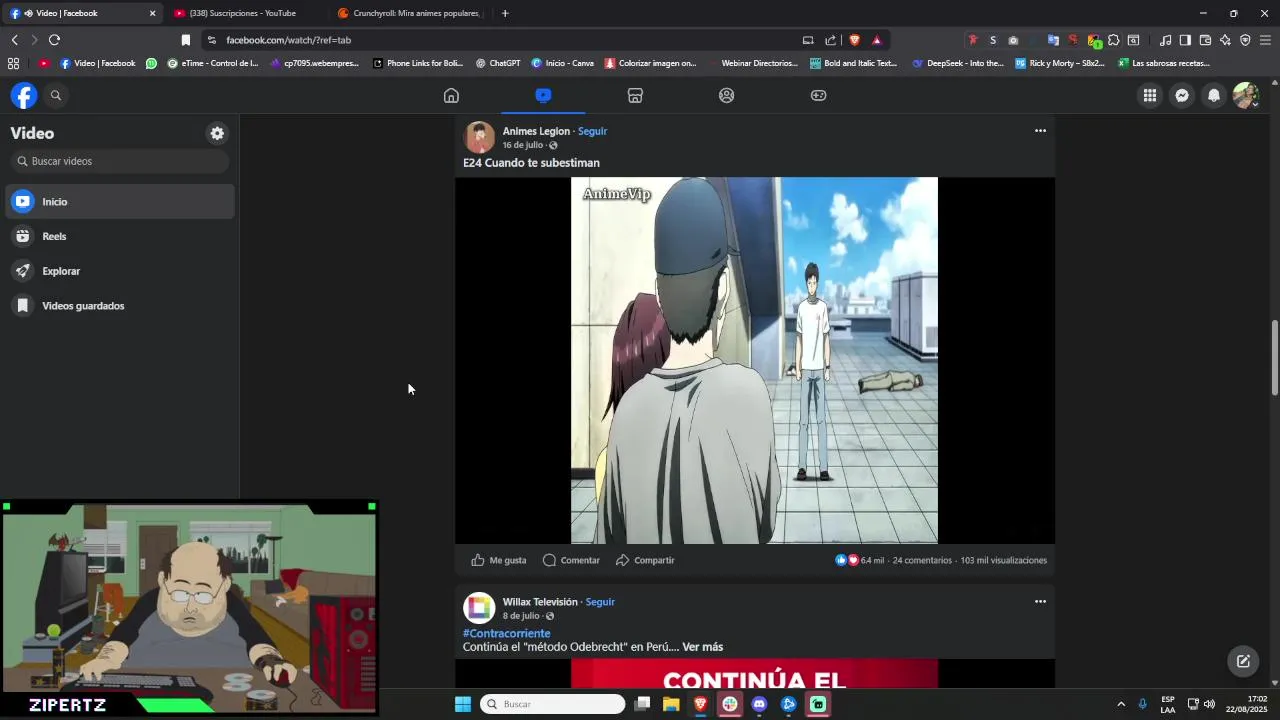Open the 24 comentarios count
The width and height of the screenshot is (1280, 720).
[x=922, y=560]
